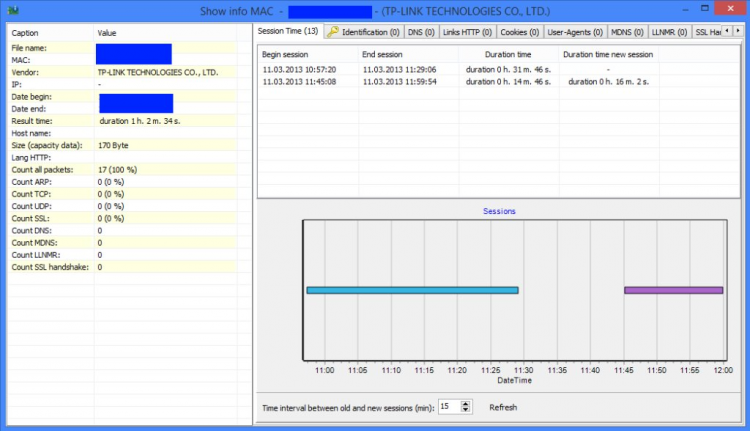The image size is (750, 431).
Task: Switch to Links HTTP (0) tab
Action: coord(467,32)
